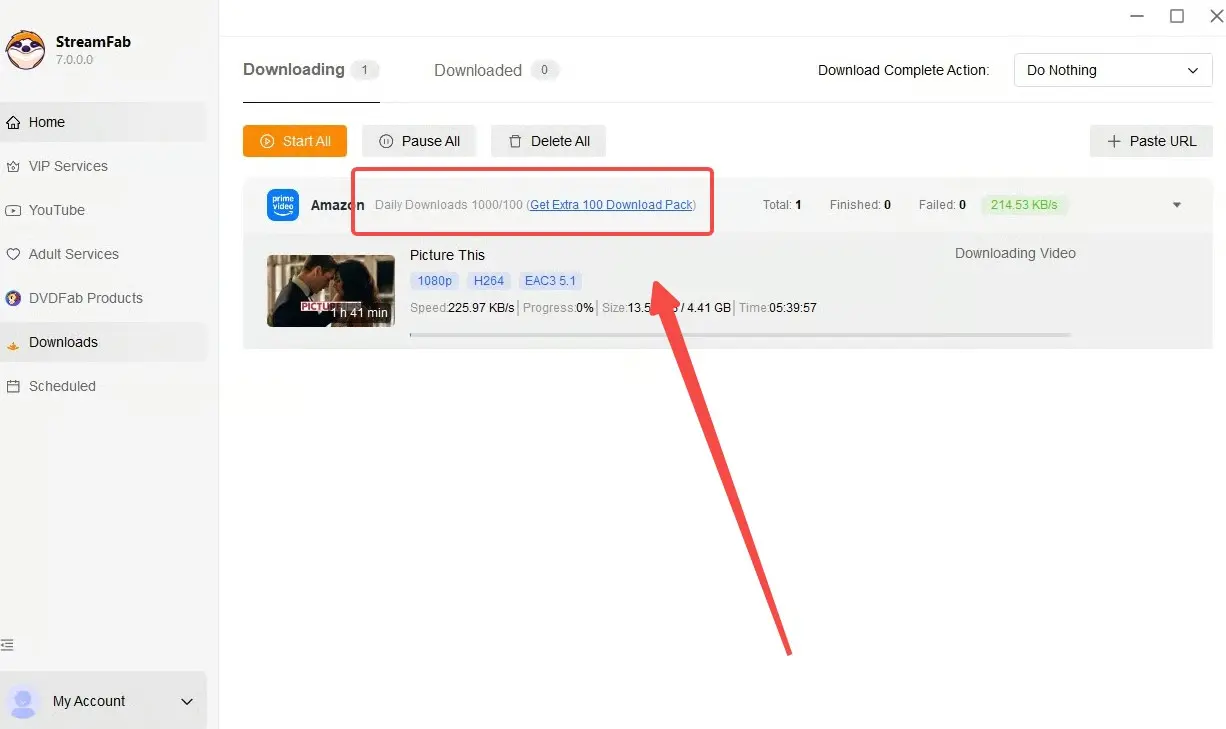Click the Pause All button
The height and width of the screenshot is (729, 1226).
point(419,141)
